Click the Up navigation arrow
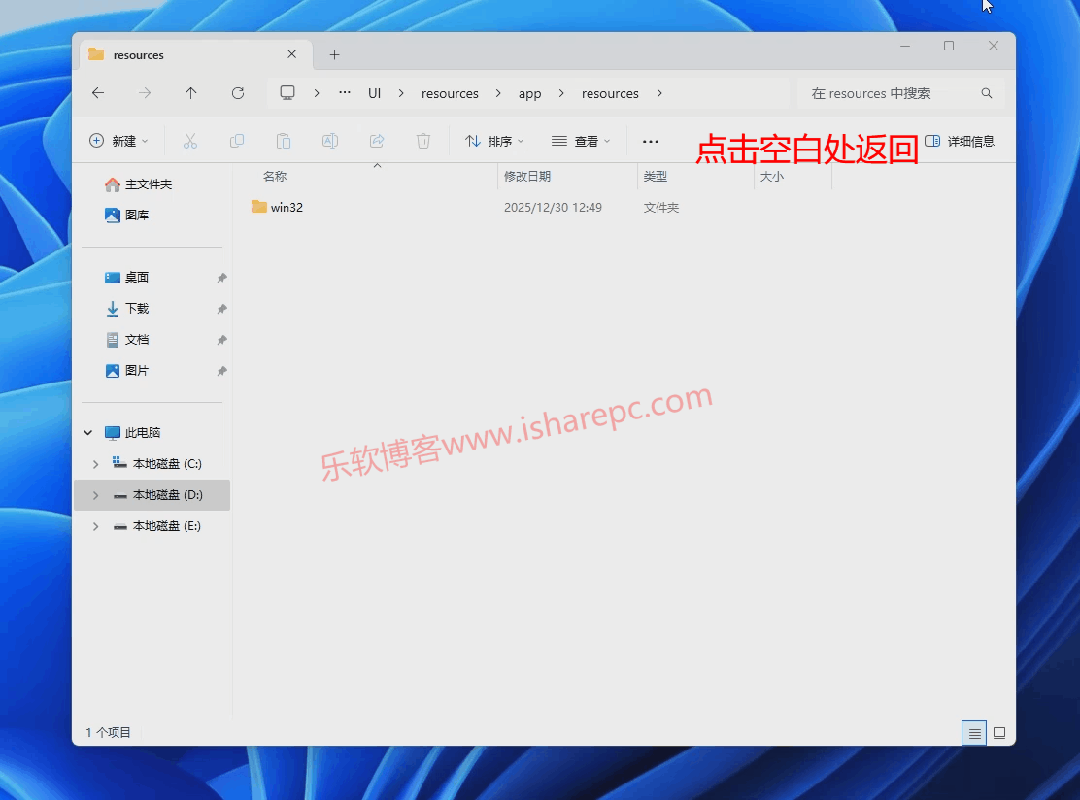 click(x=191, y=92)
